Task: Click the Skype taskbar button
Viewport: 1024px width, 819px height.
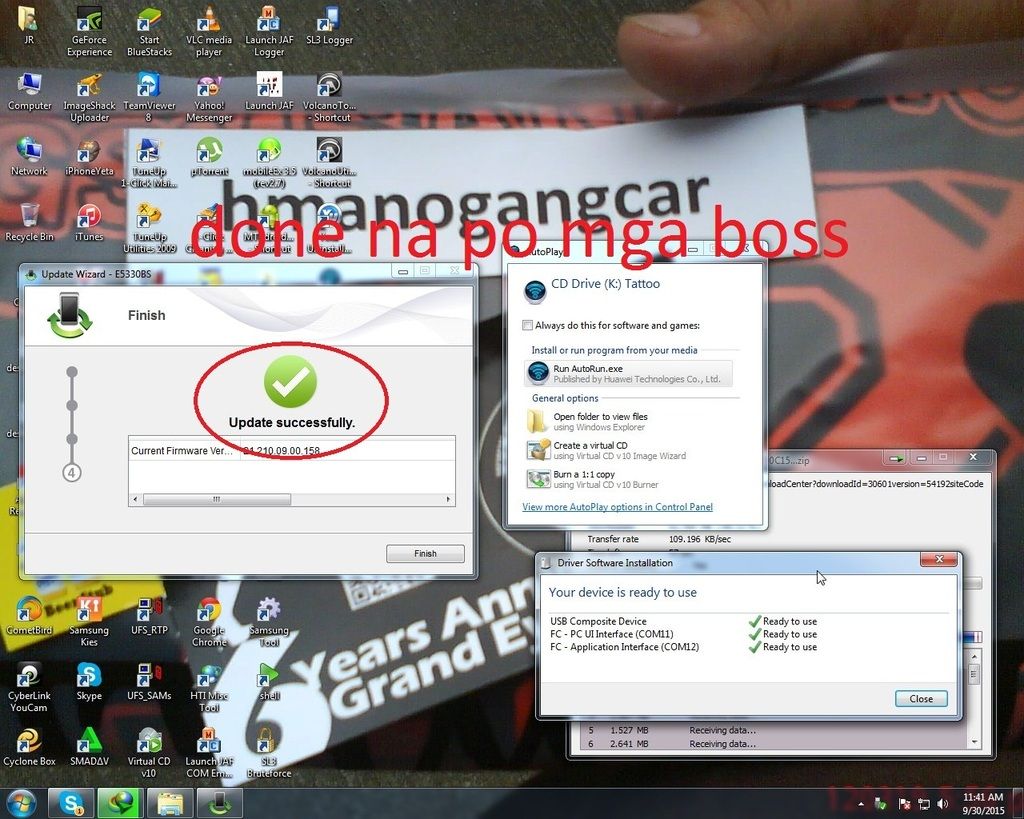Action: (72, 802)
